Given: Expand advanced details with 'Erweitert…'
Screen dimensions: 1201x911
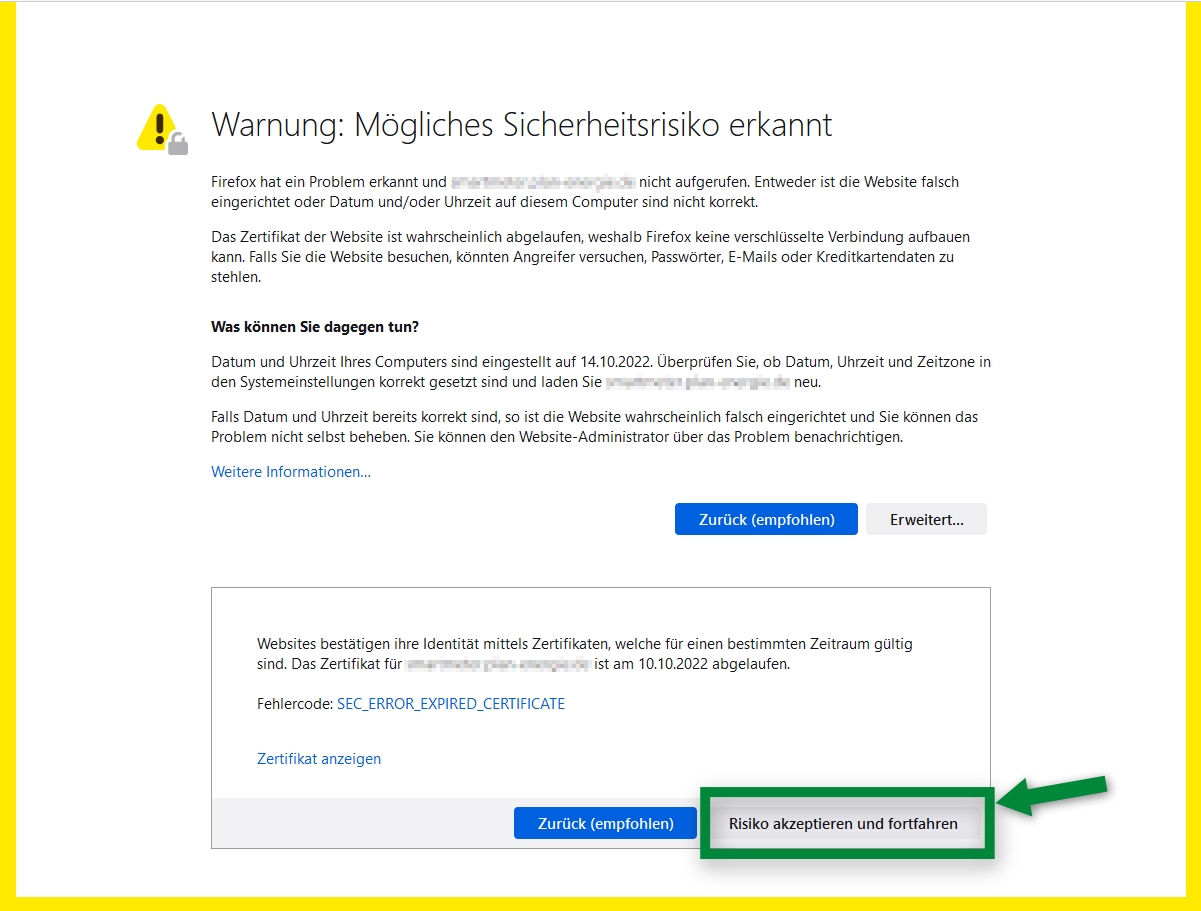Looking at the screenshot, I should (x=926, y=519).
